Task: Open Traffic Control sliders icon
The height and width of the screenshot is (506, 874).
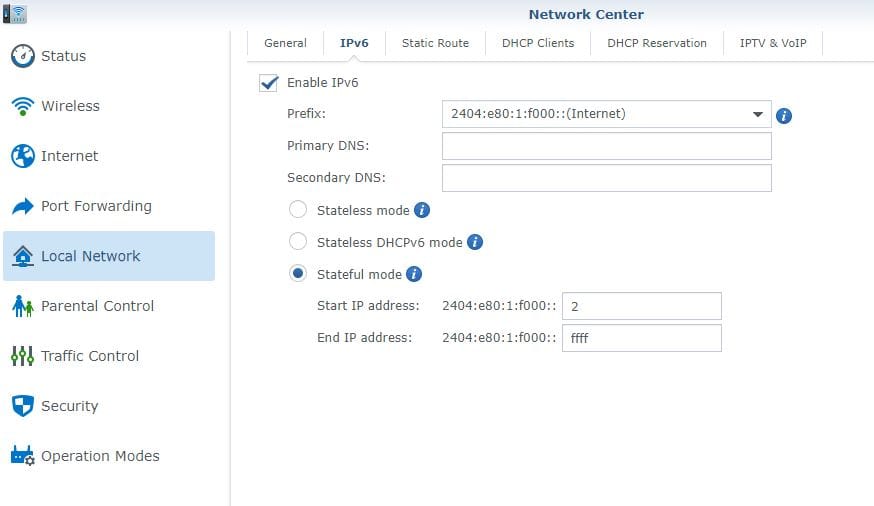Action: (22, 356)
